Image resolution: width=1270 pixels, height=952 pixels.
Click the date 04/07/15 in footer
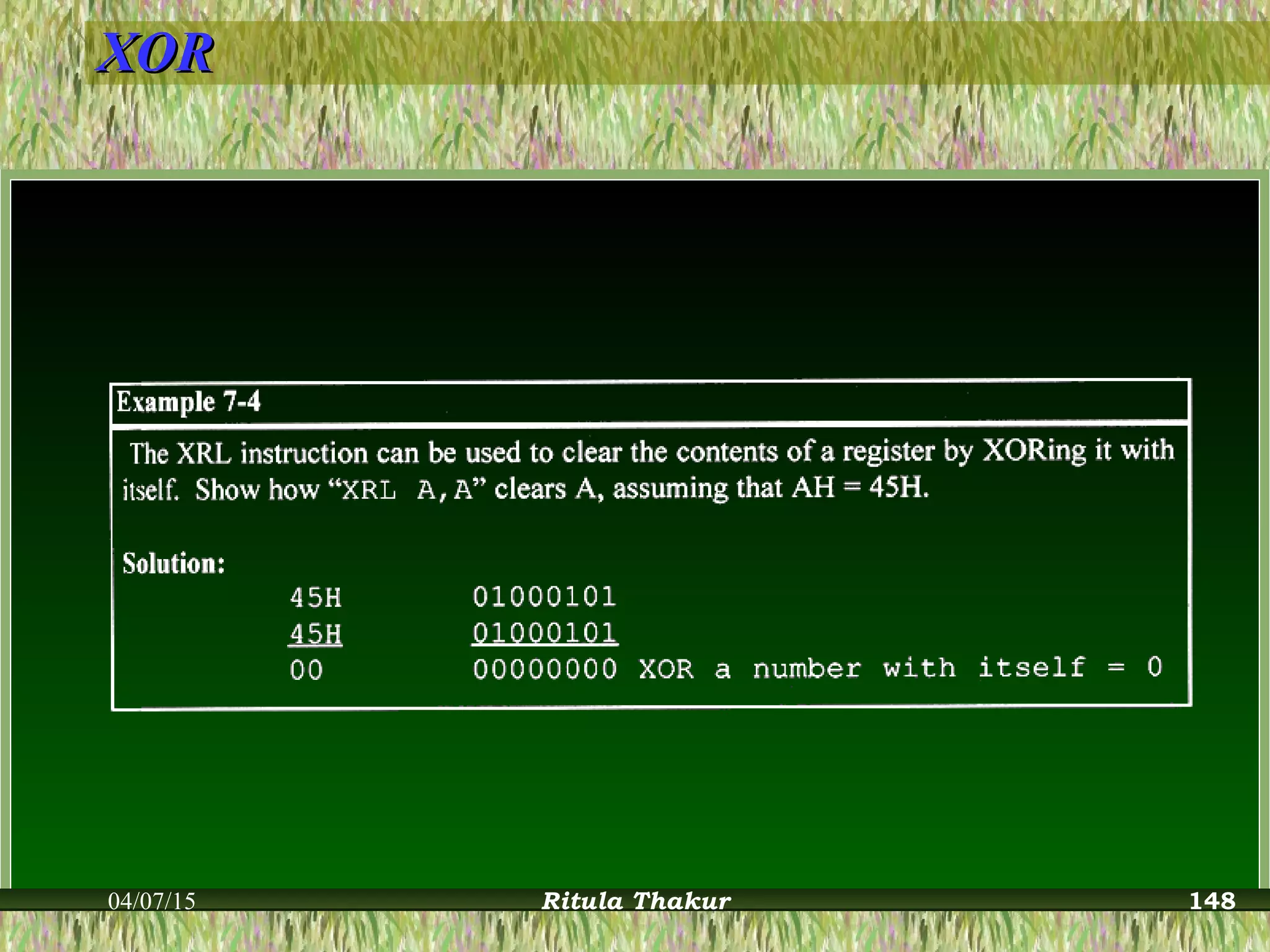point(152,901)
